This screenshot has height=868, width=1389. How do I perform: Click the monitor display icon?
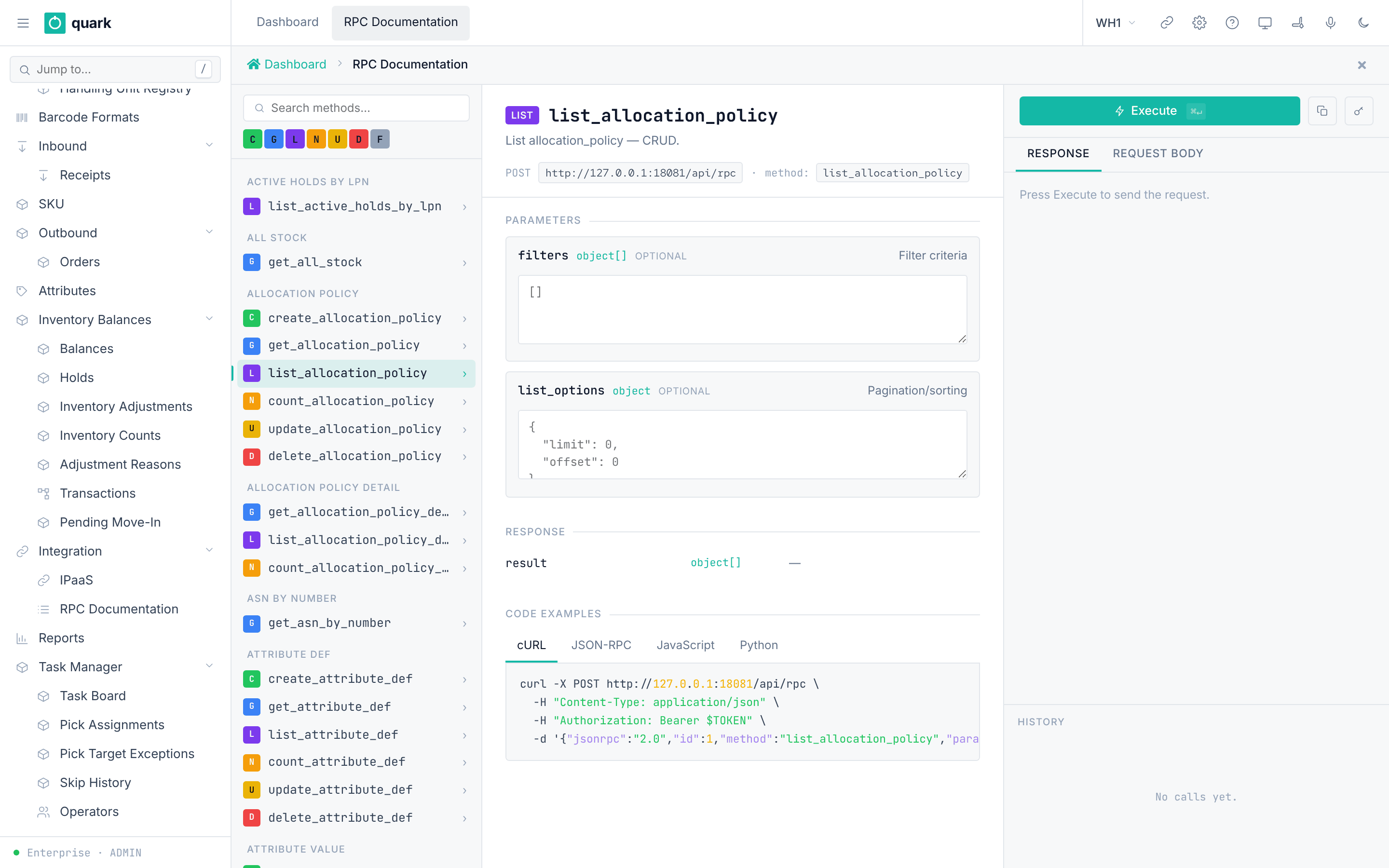tap(1265, 23)
